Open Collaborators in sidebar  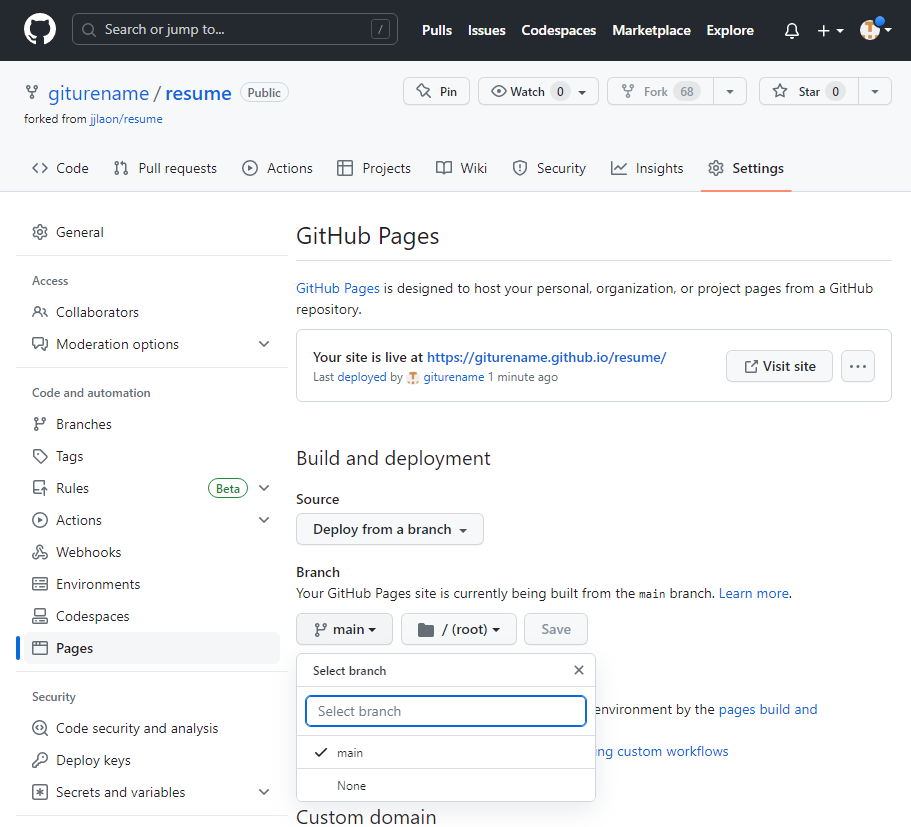(x=152, y=312)
